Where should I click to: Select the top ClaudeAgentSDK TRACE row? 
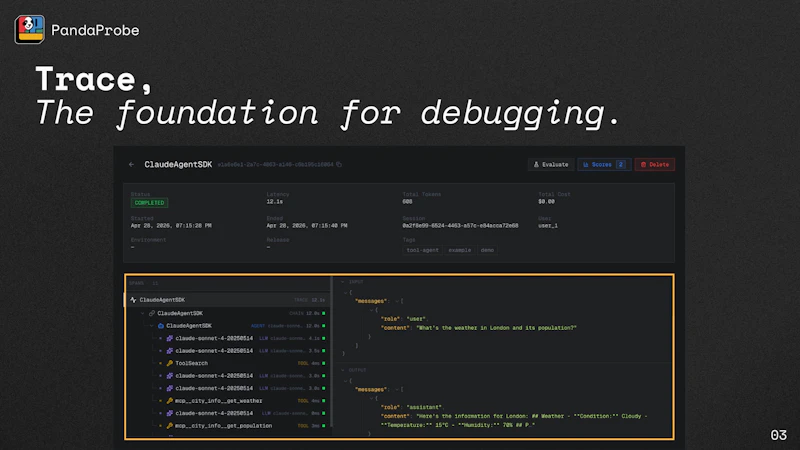228,300
